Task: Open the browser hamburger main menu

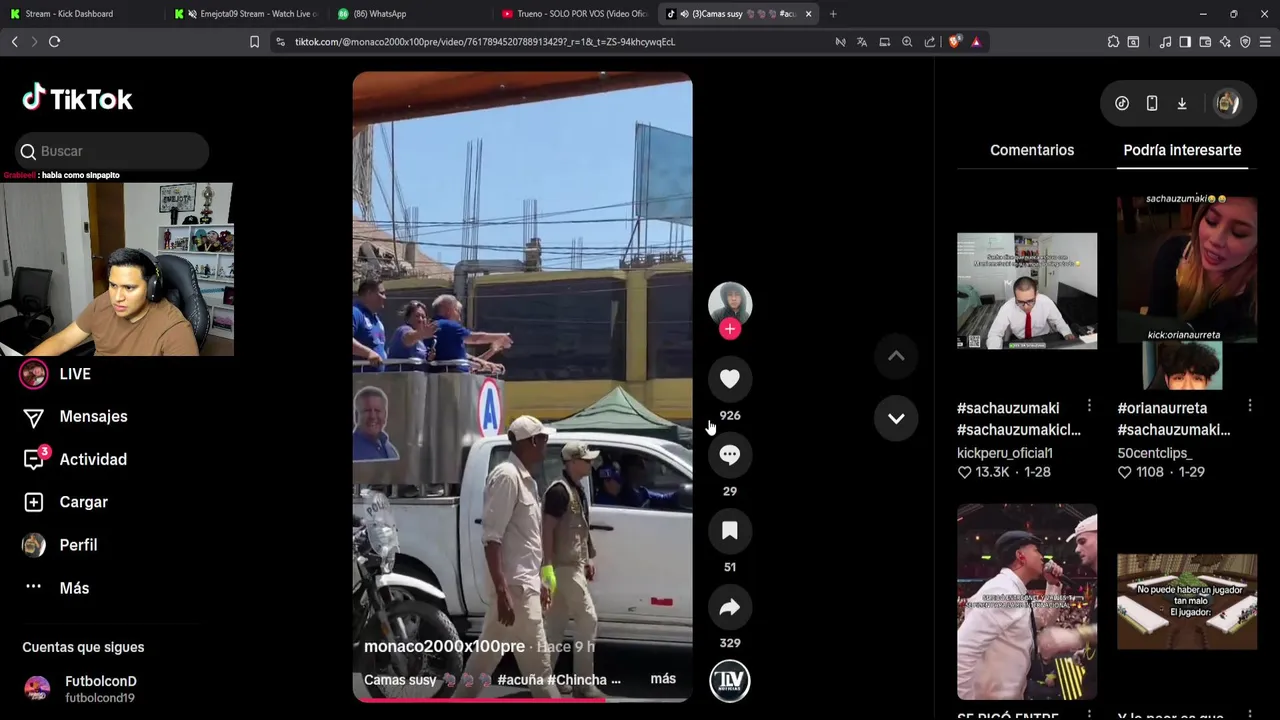Action: [1265, 42]
